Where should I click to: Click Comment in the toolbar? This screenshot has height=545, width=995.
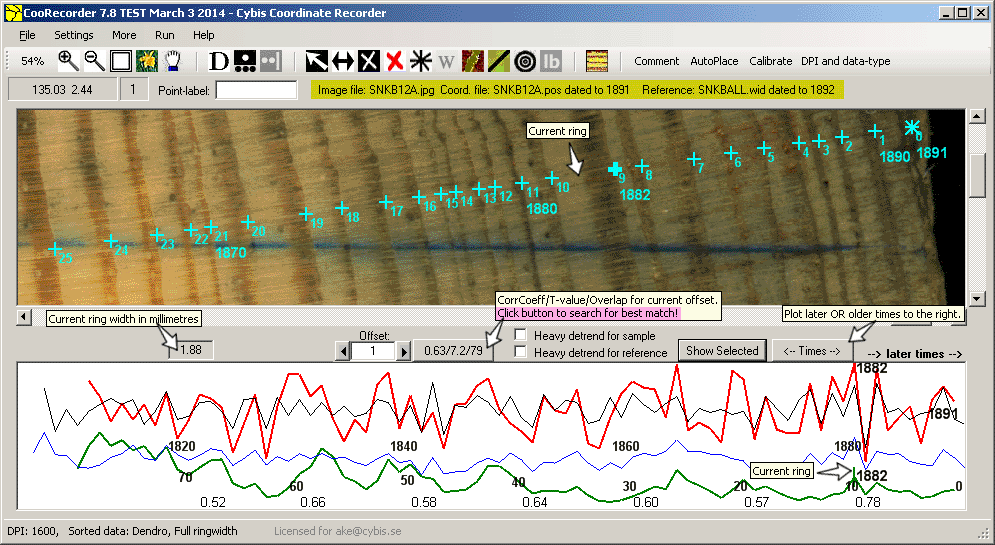click(657, 61)
